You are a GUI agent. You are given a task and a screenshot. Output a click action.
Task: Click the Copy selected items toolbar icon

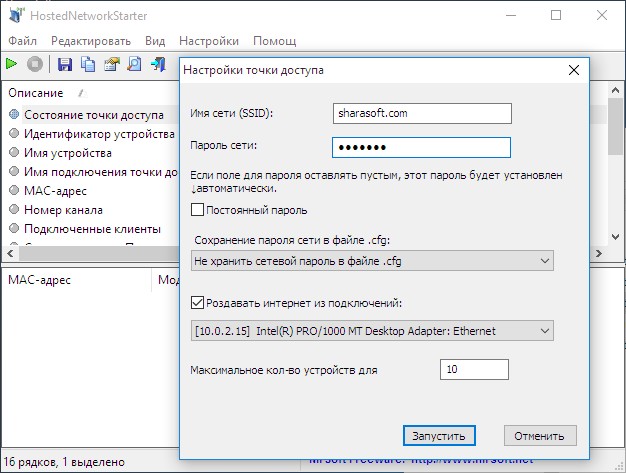tap(88, 64)
